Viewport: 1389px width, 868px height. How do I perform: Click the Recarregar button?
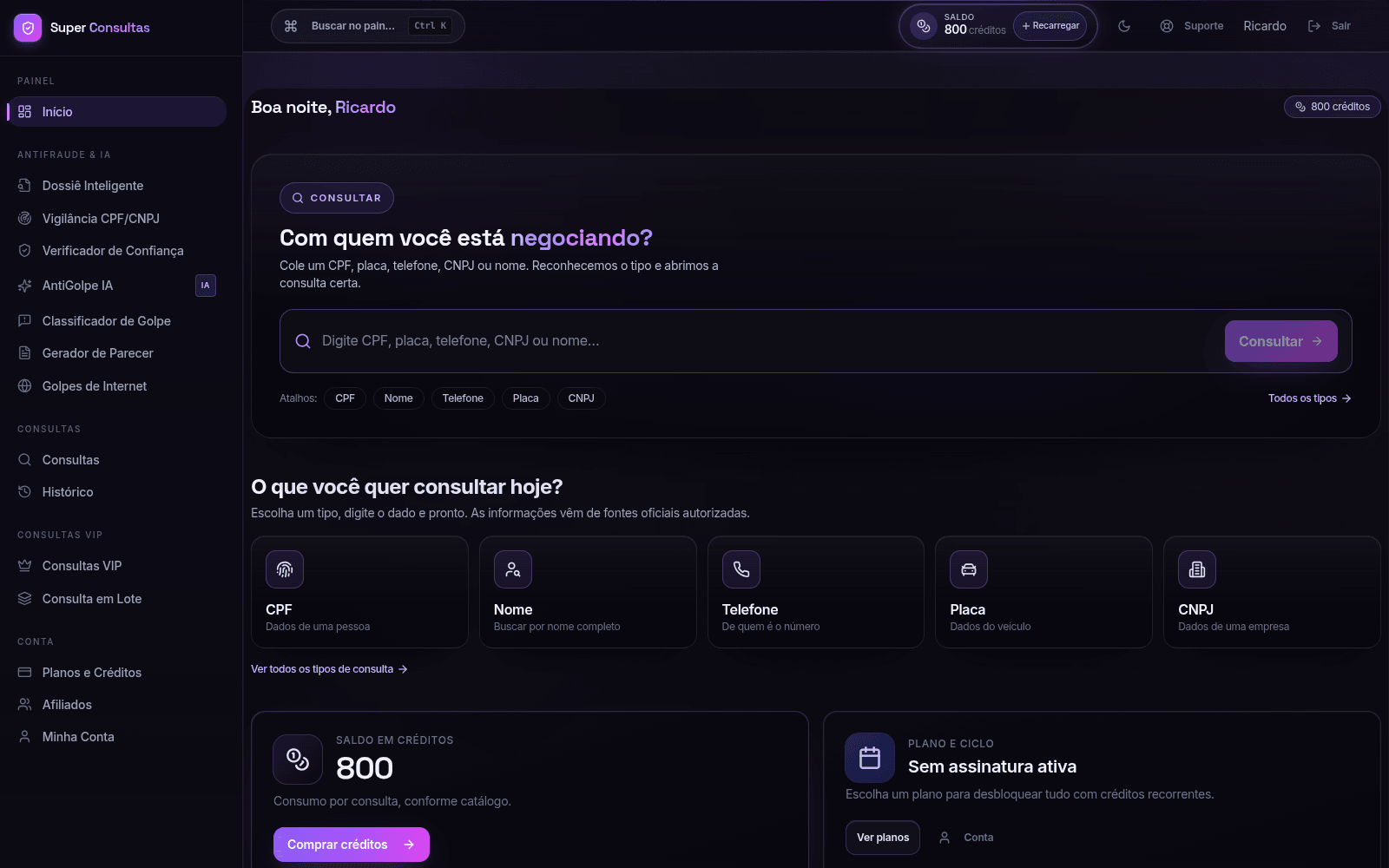1050,26
